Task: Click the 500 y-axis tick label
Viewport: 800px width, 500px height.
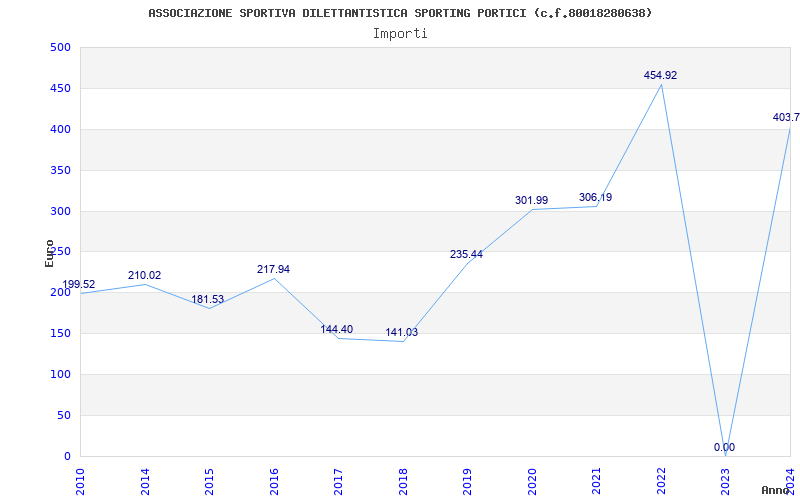Action: point(60,47)
